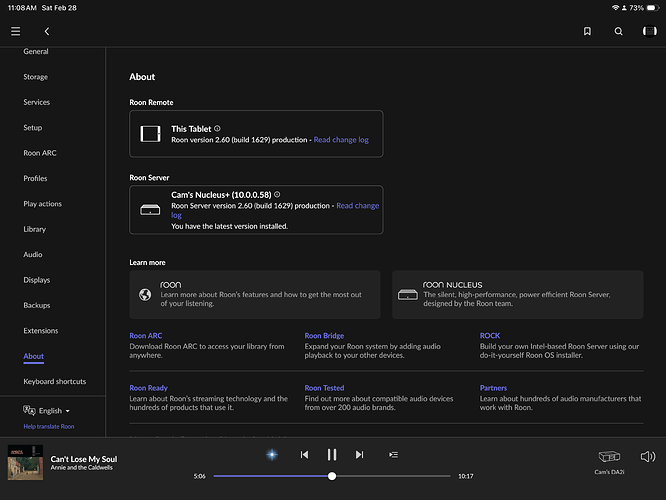The width and height of the screenshot is (666, 500).
Task: Expand the English language dropdown
Action: tap(47, 410)
